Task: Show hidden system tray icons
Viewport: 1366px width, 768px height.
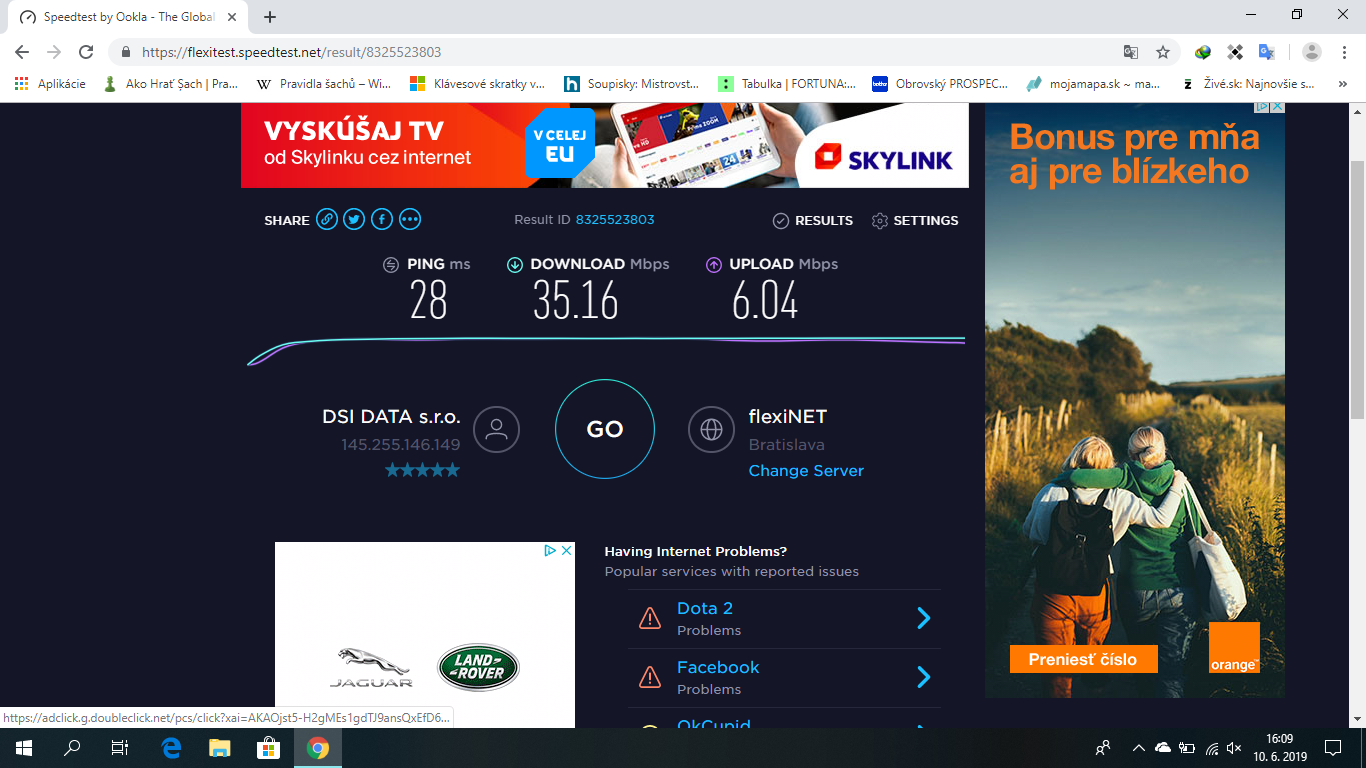Action: [1138, 748]
